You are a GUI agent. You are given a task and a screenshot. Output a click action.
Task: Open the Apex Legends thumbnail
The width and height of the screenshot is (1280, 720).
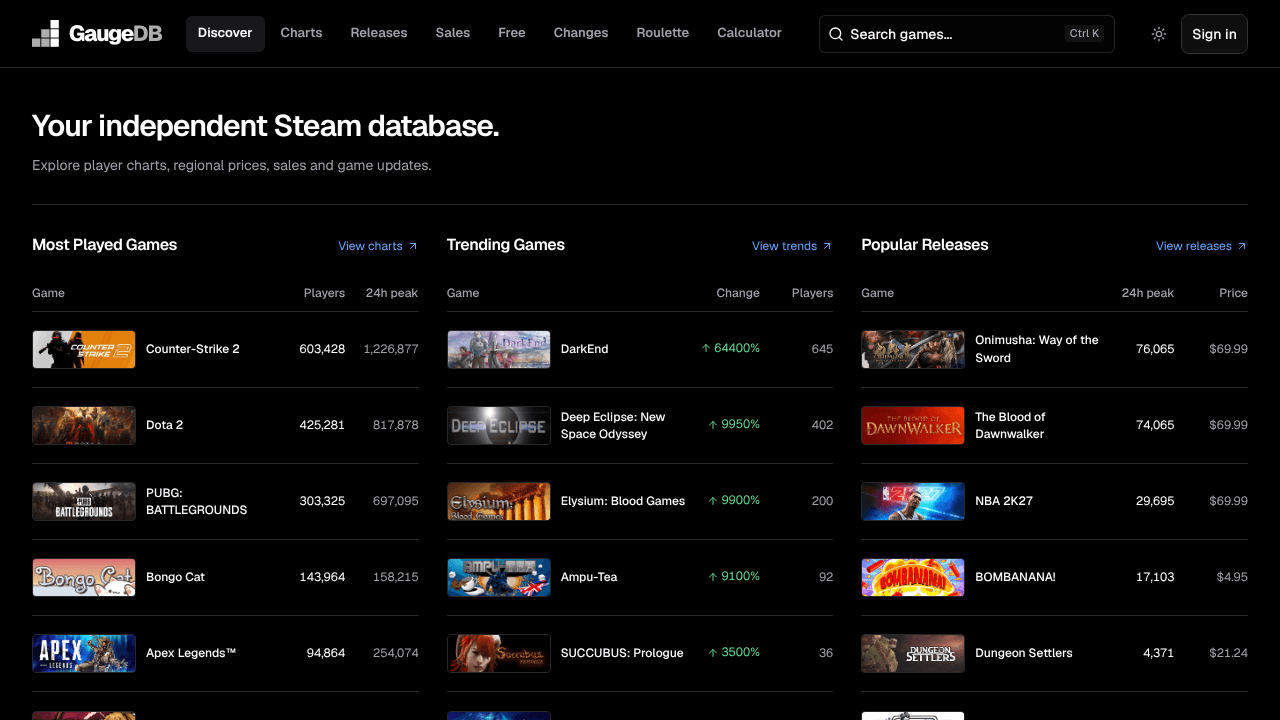point(84,653)
